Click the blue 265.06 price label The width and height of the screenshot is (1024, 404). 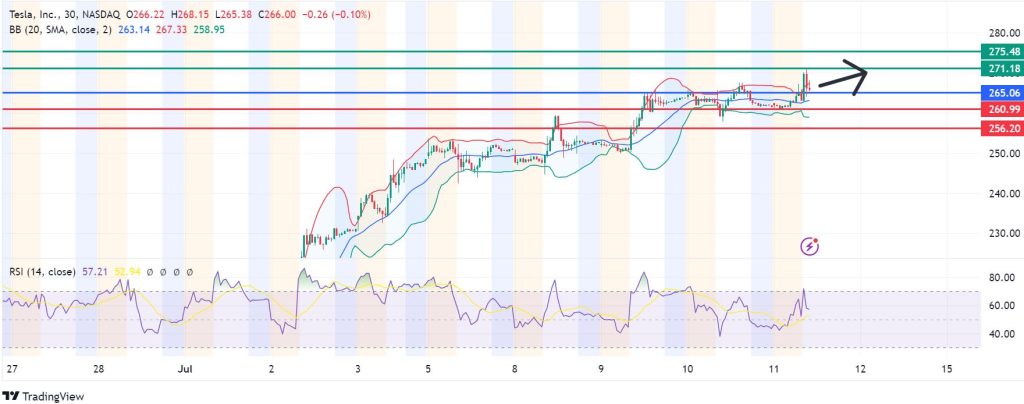pos(1002,93)
